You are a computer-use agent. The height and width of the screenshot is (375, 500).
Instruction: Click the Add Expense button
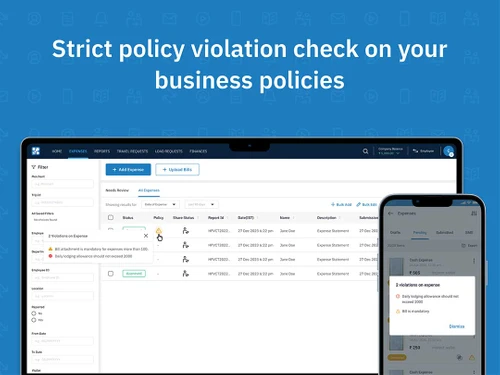(128, 170)
